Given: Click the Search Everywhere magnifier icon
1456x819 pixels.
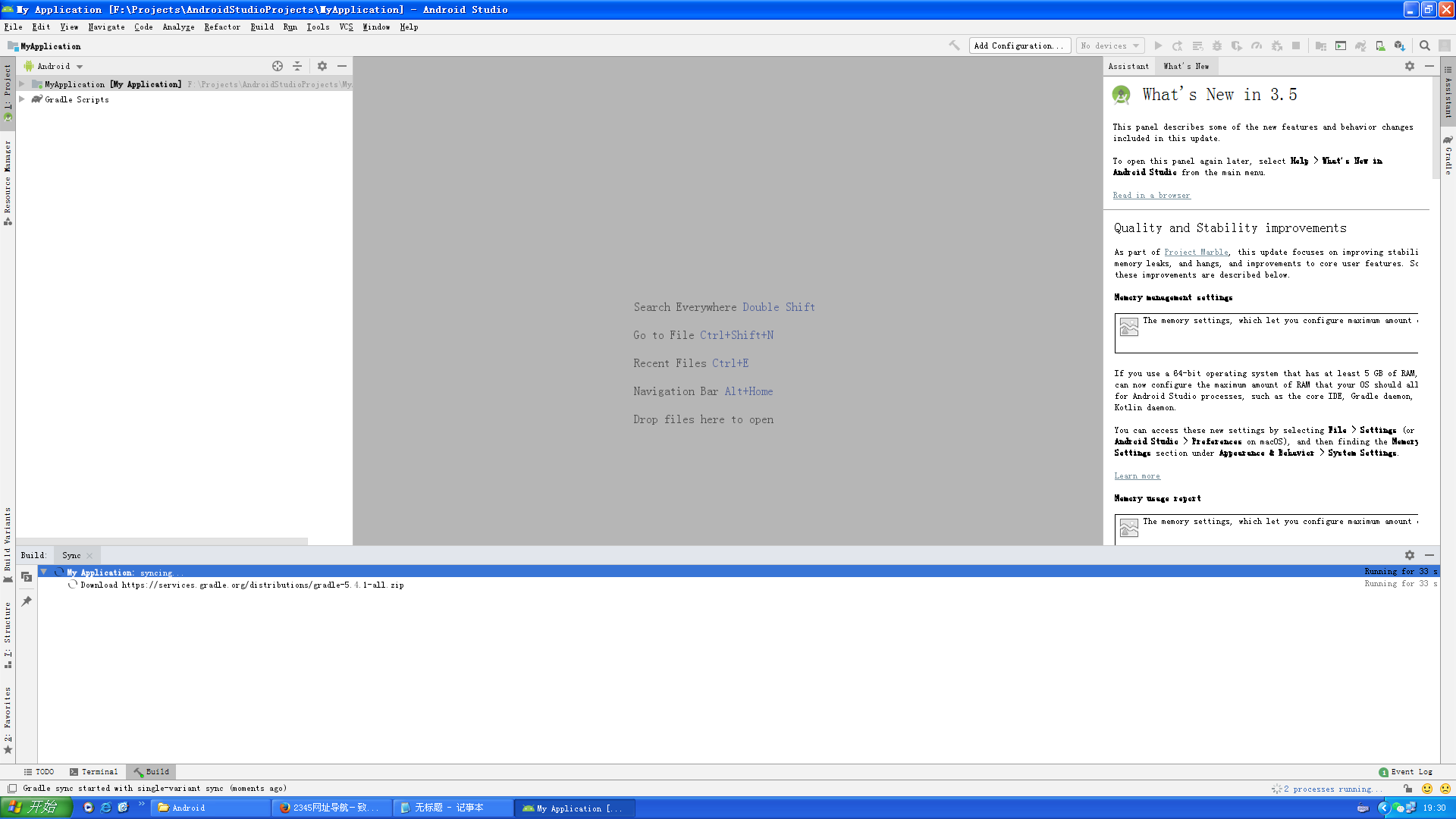Looking at the screenshot, I should (x=1425, y=45).
